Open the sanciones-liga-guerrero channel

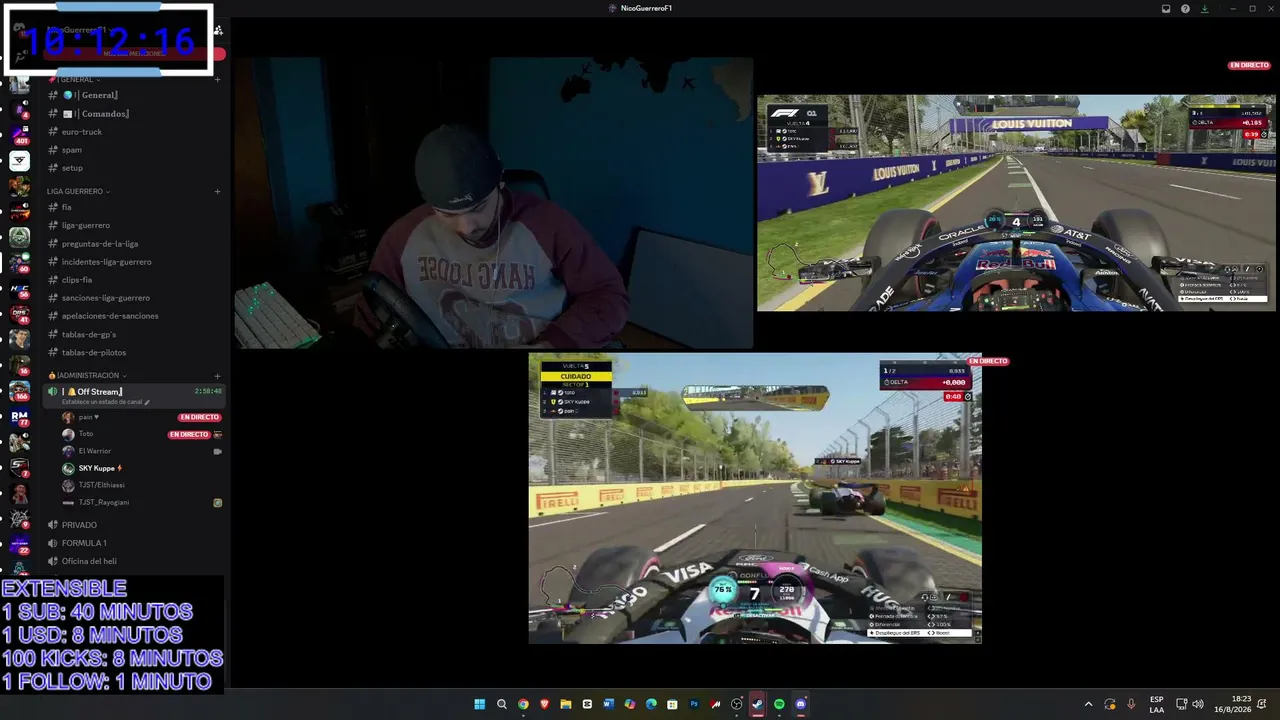134,298
